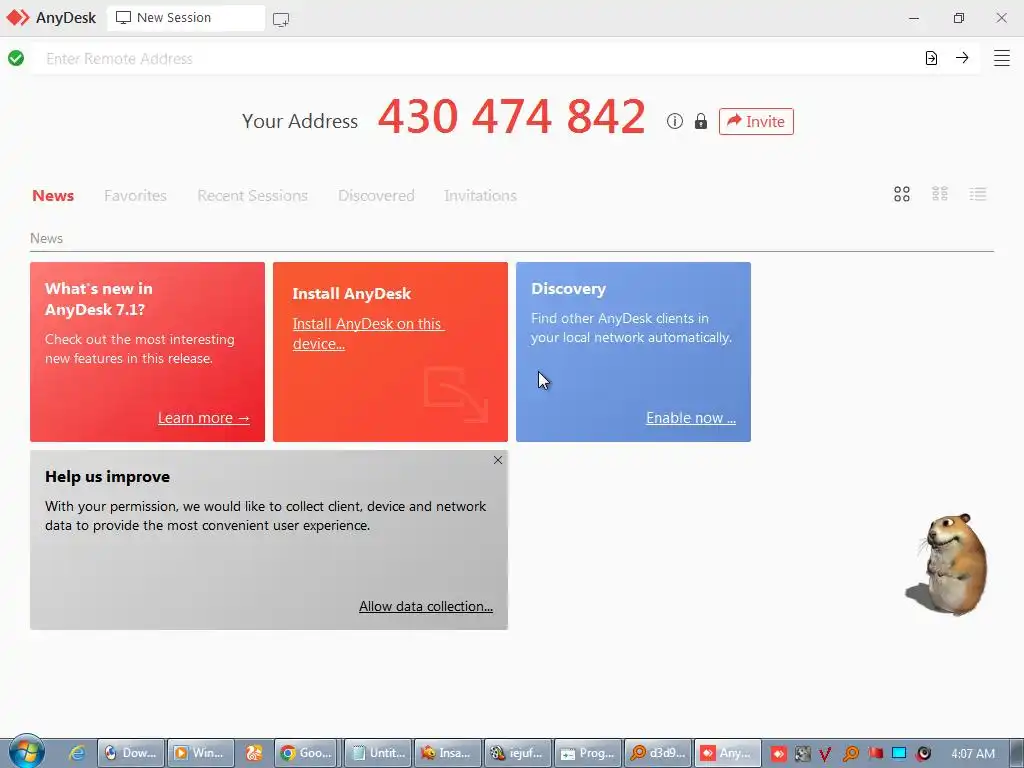The width and height of the screenshot is (1024, 768).
Task: Open the Recent Sessions tab
Action: click(252, 195)
